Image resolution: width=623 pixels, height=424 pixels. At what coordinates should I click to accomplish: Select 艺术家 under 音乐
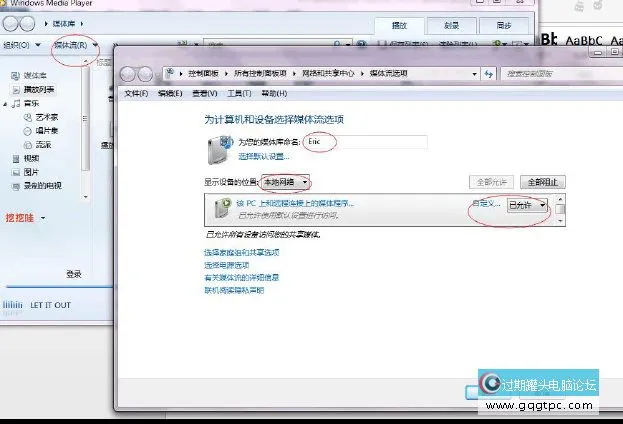coord(47,117)
